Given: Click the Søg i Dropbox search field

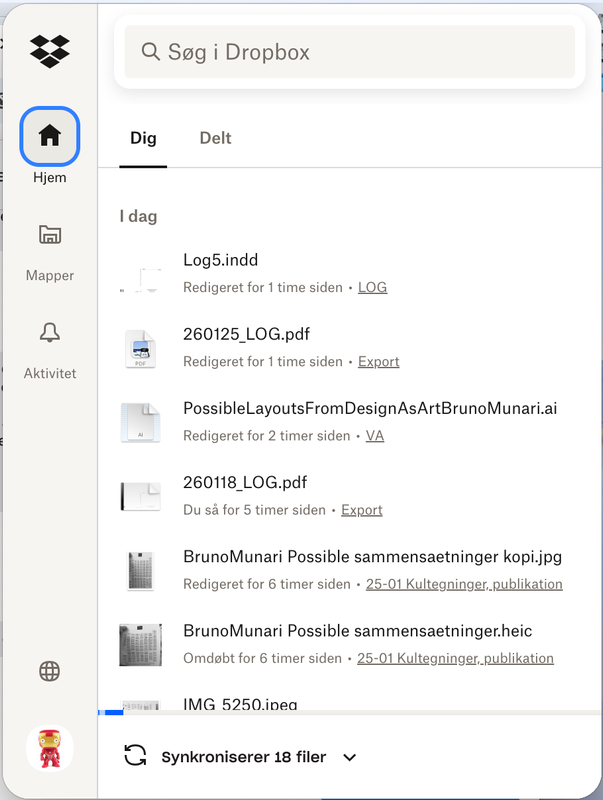Looking at the screenshot, I should coord(350,52).
